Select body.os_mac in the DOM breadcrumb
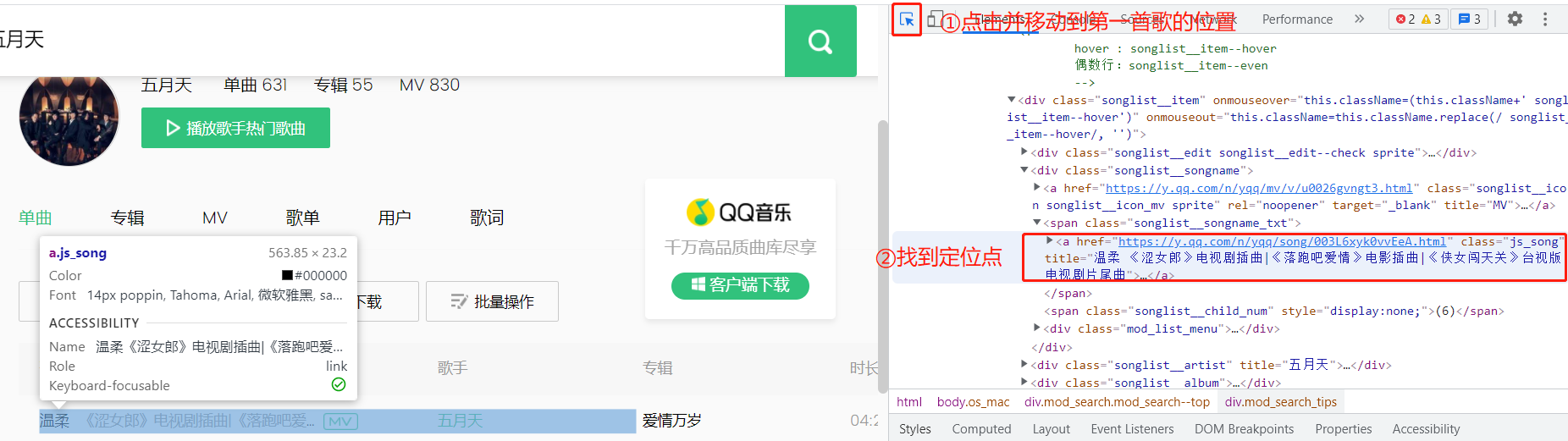1568x441 pixels. (973, 402)
